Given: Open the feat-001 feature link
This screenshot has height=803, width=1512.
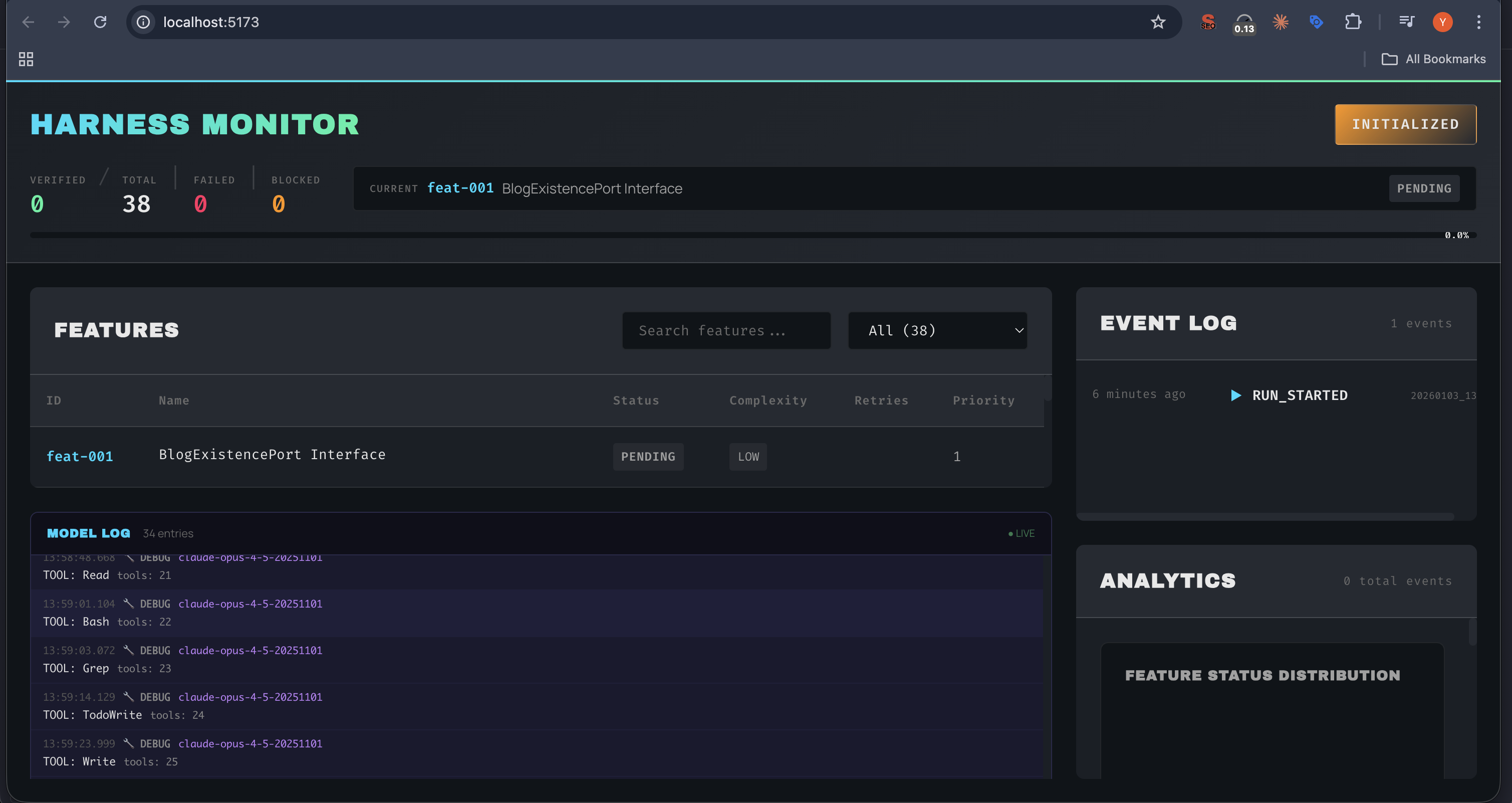Looking at the screenshot, I should [80, 456].
